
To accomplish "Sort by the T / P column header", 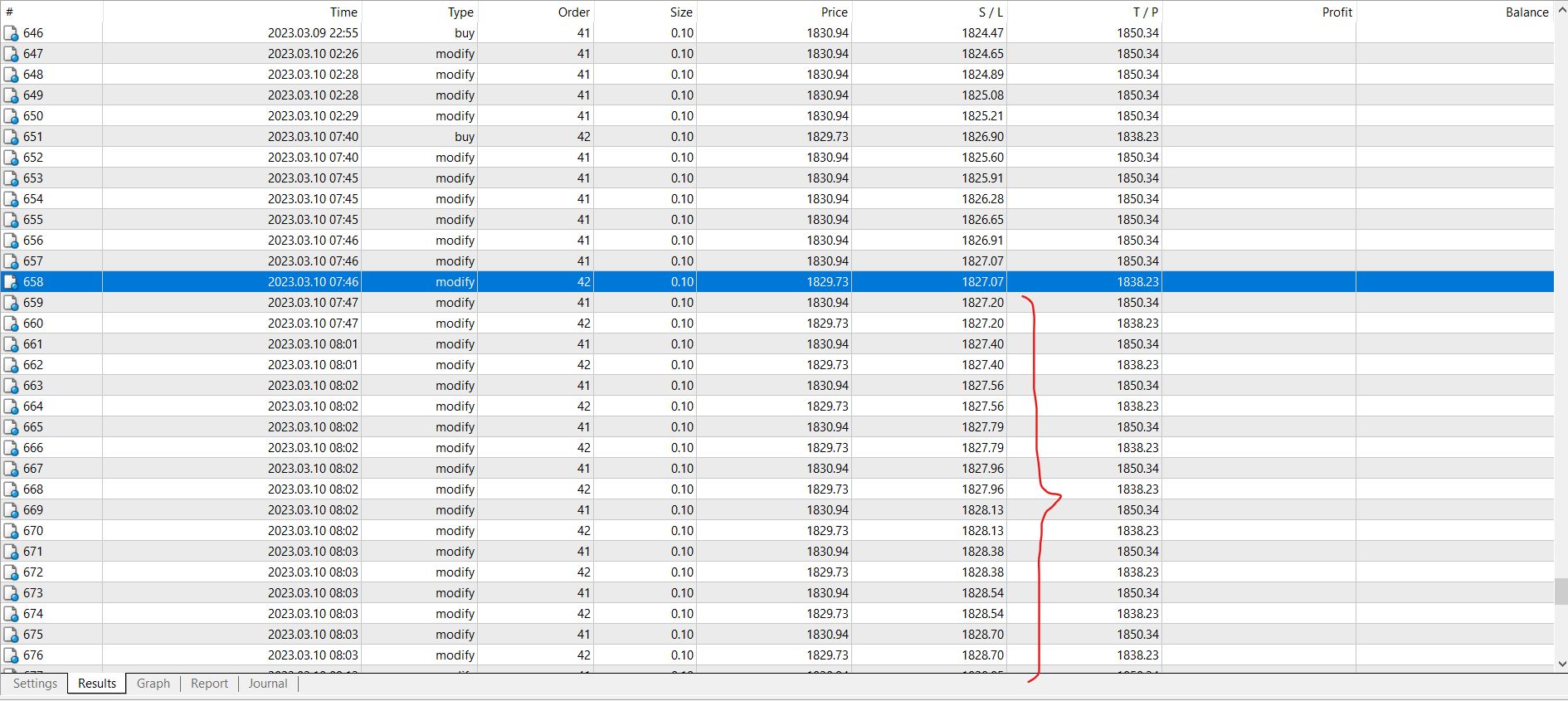I will click(x=1084, y=12).
